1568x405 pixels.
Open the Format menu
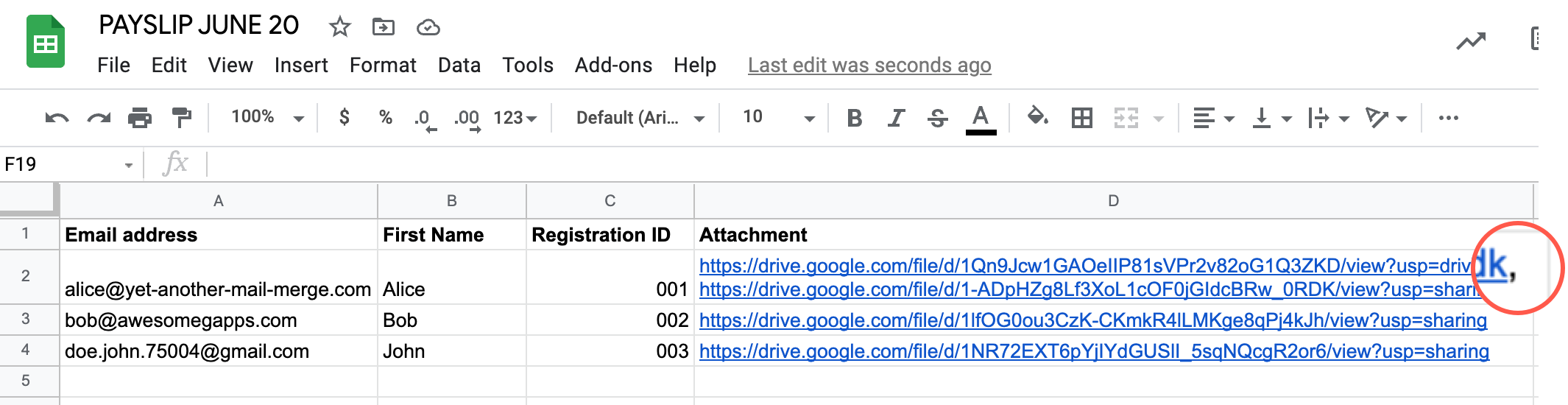[x=382, y=66]
